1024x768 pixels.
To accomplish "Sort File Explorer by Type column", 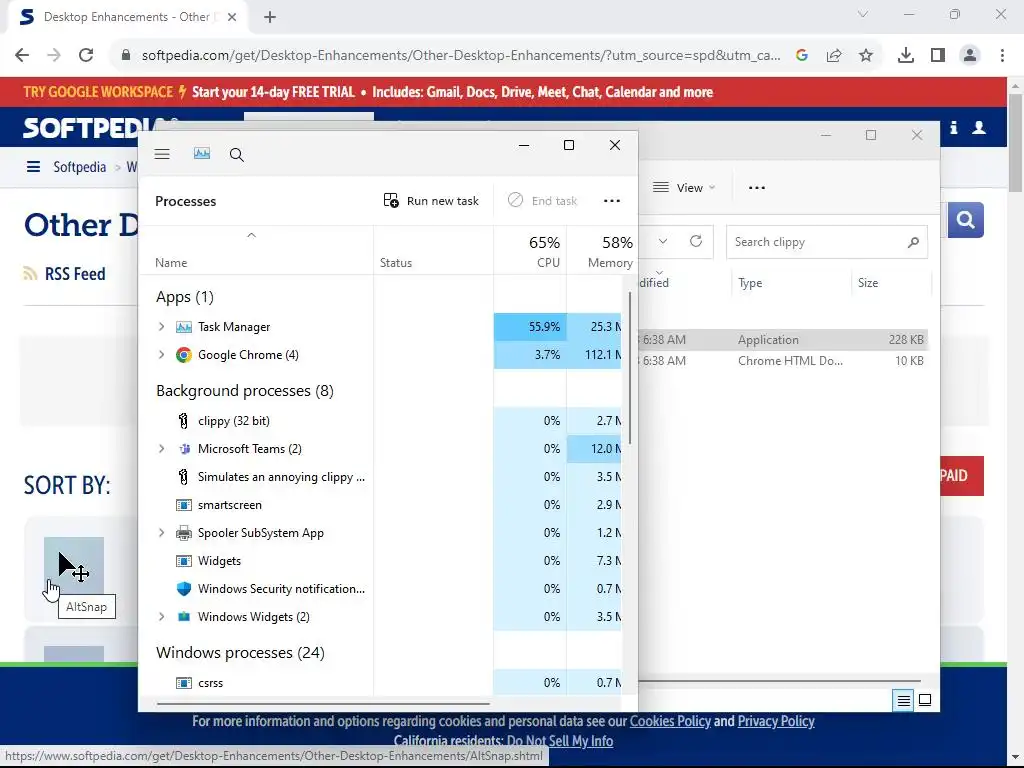I will (x=750, y=283).
